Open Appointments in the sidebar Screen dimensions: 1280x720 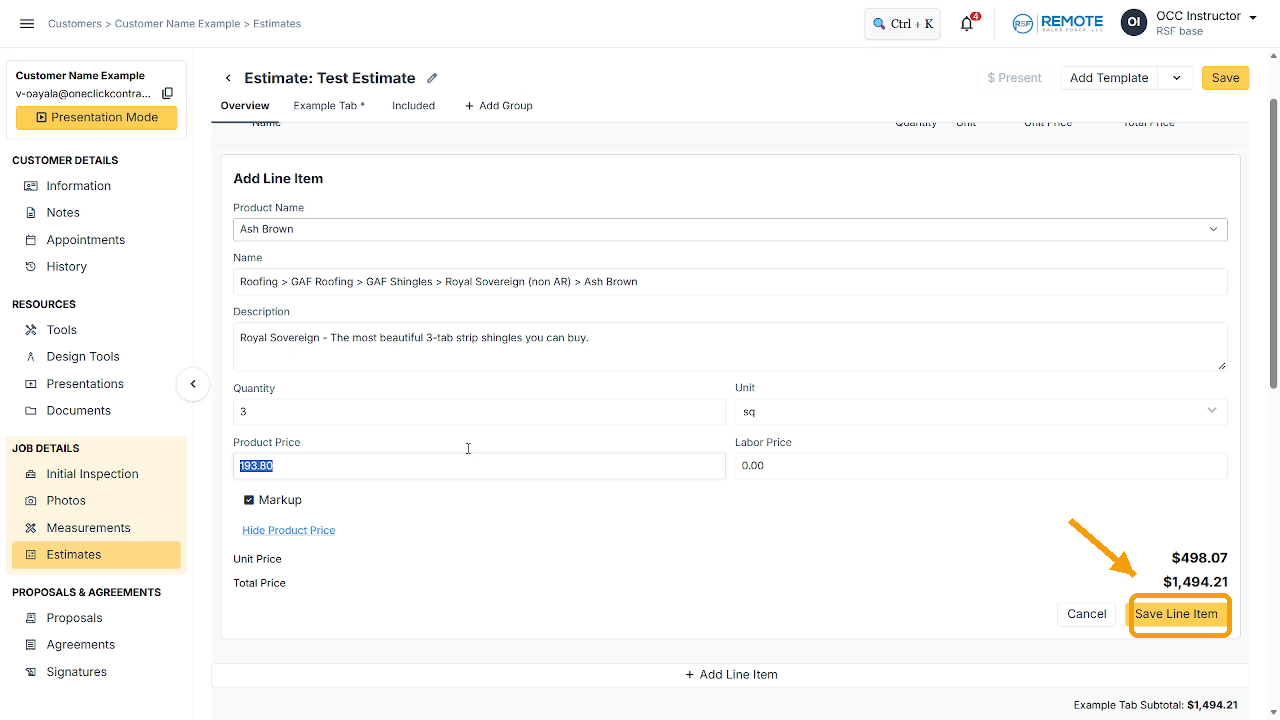coord(86,240)
